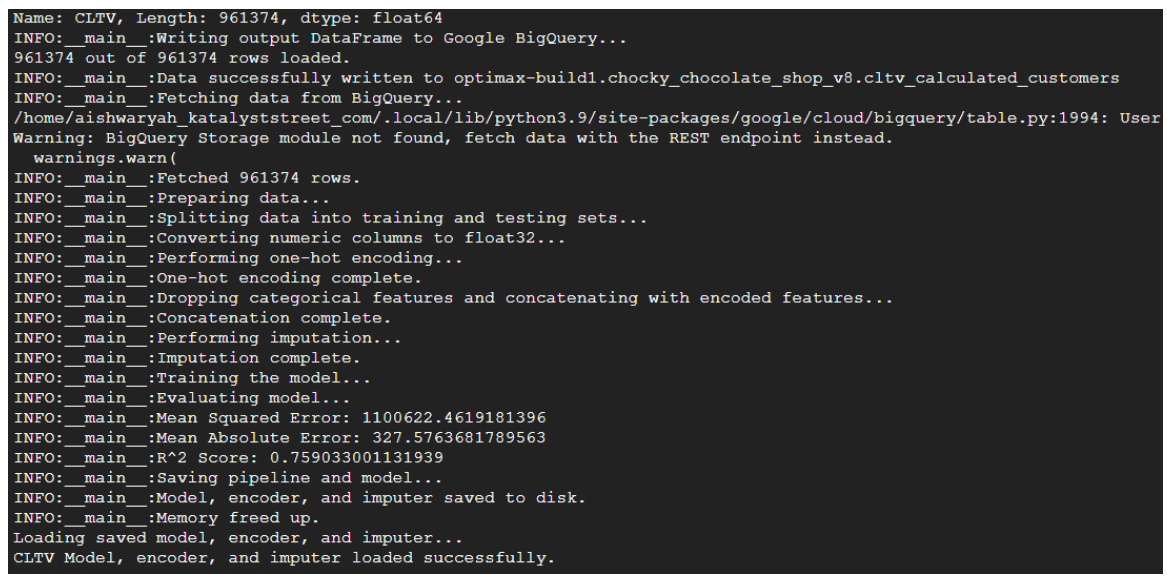
Task: Click the Mean Squared Error value 1100622.4619181396
Action: [454, 418]
